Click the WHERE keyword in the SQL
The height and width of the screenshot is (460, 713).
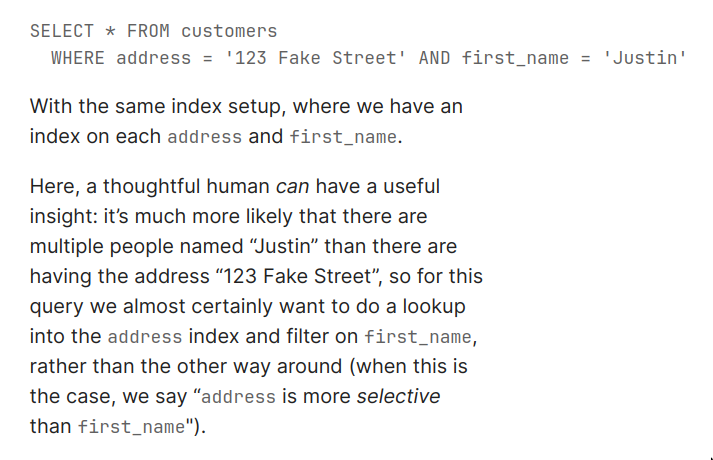pyautogui.click(x=78, y=58)
